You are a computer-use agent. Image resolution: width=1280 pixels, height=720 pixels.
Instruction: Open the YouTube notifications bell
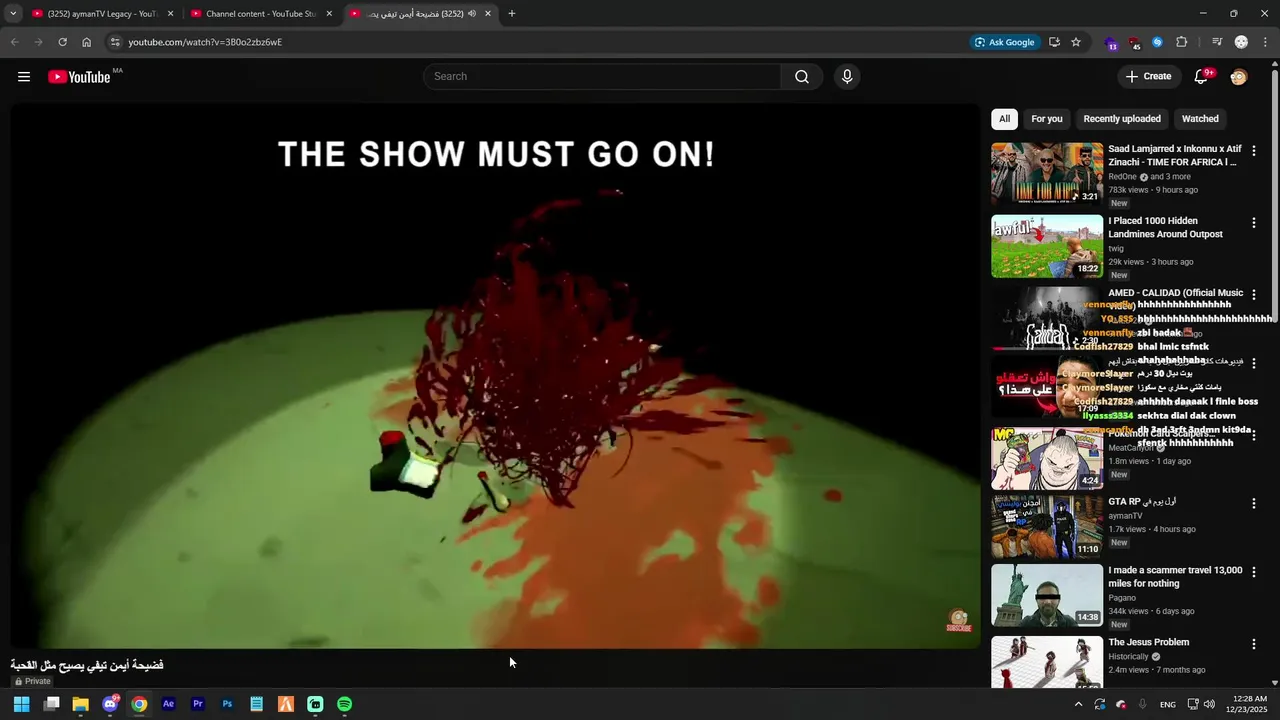tap(1202, 77)
